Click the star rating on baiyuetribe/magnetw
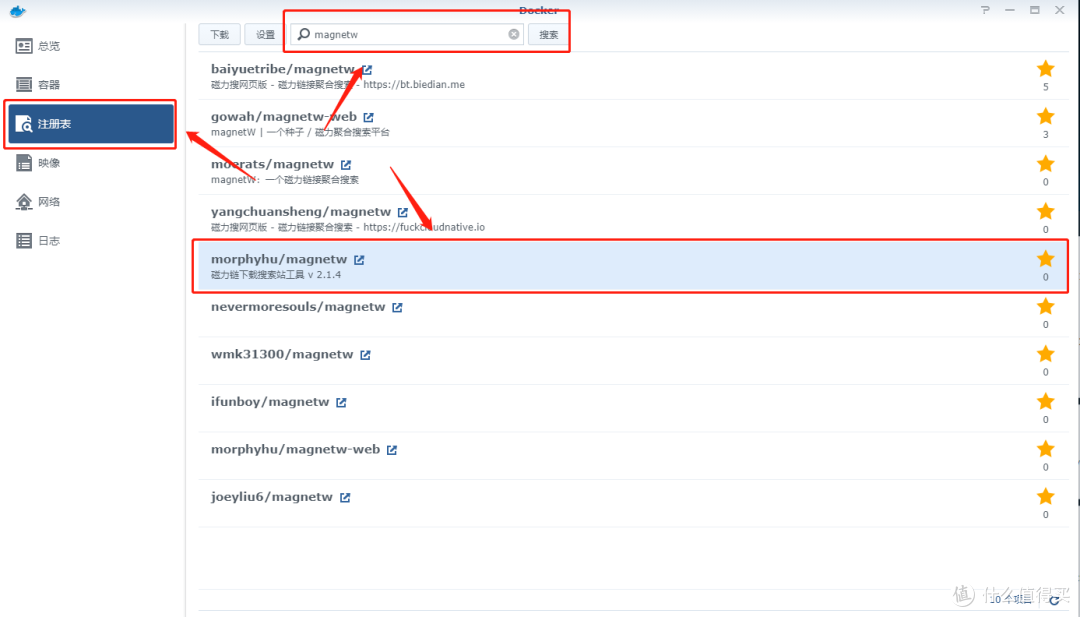Viewport: 1080px width, 617px height. (1045, 69)
